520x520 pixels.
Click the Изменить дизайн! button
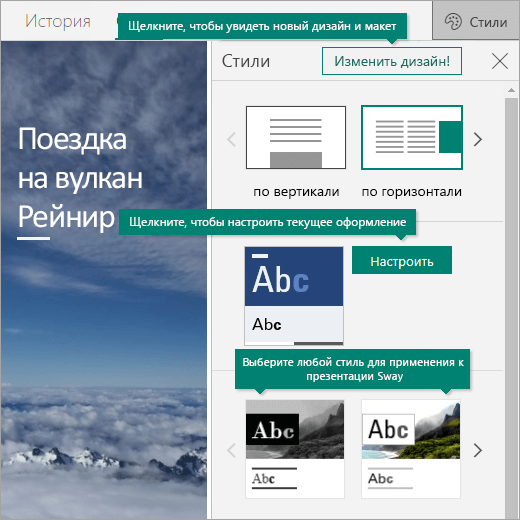392,61
